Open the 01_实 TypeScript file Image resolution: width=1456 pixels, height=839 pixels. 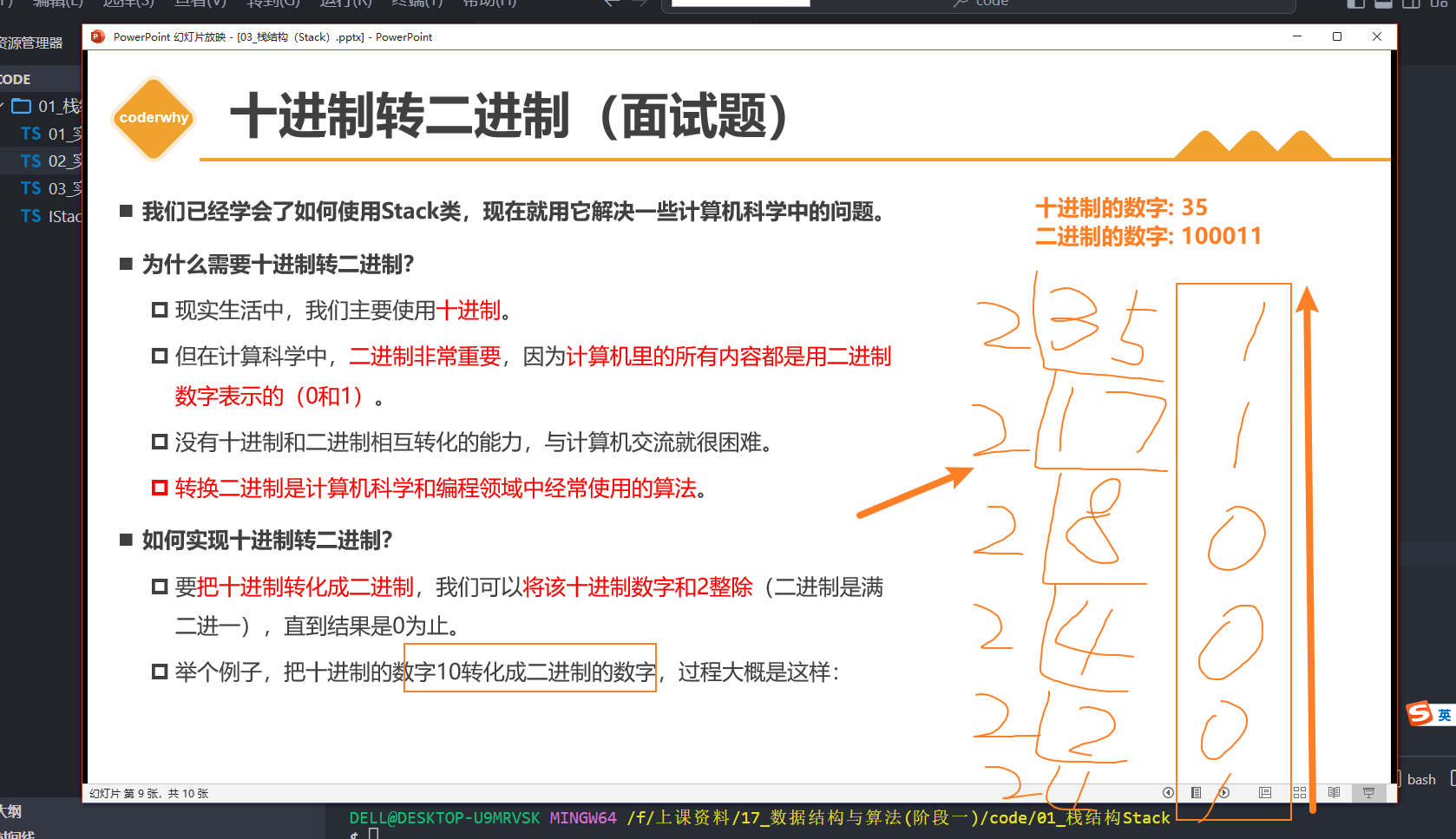[x=54, y=134]
